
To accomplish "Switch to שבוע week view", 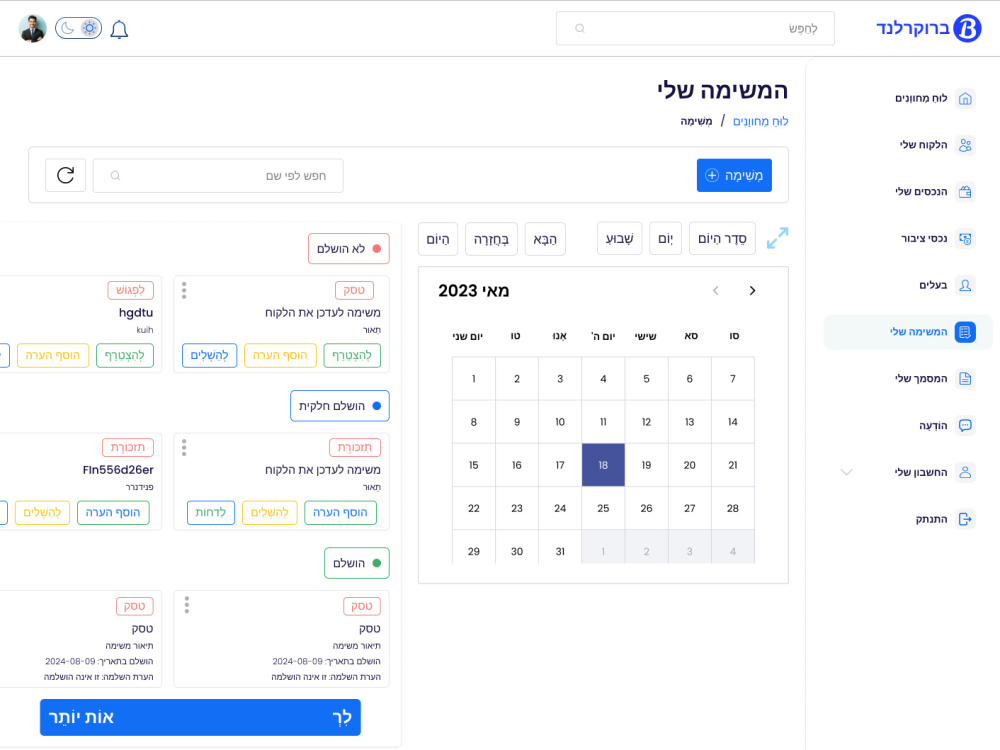I will coord(619,239).
